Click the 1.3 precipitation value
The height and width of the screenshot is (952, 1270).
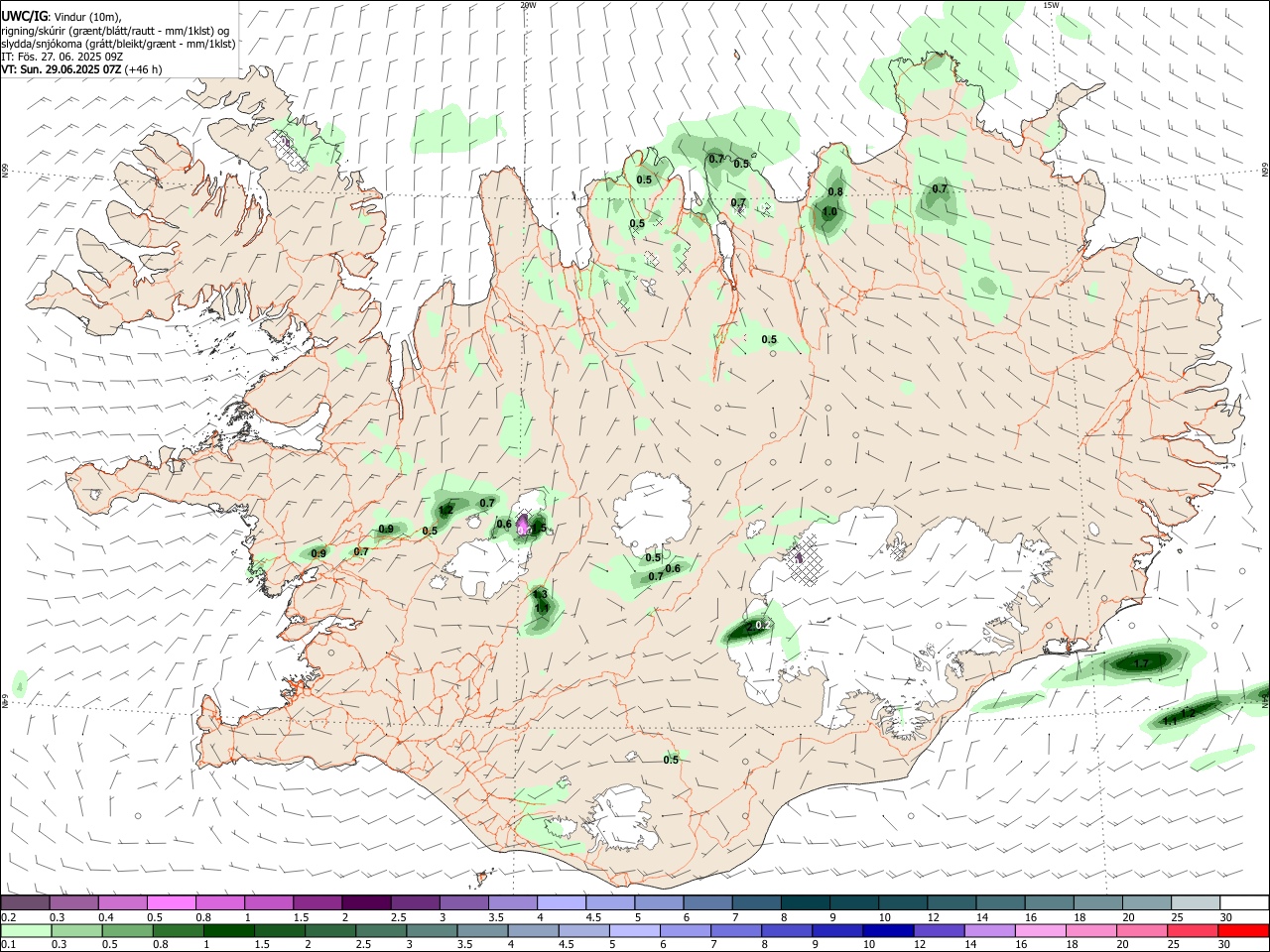pyautogui.click(x=540, y=594)
